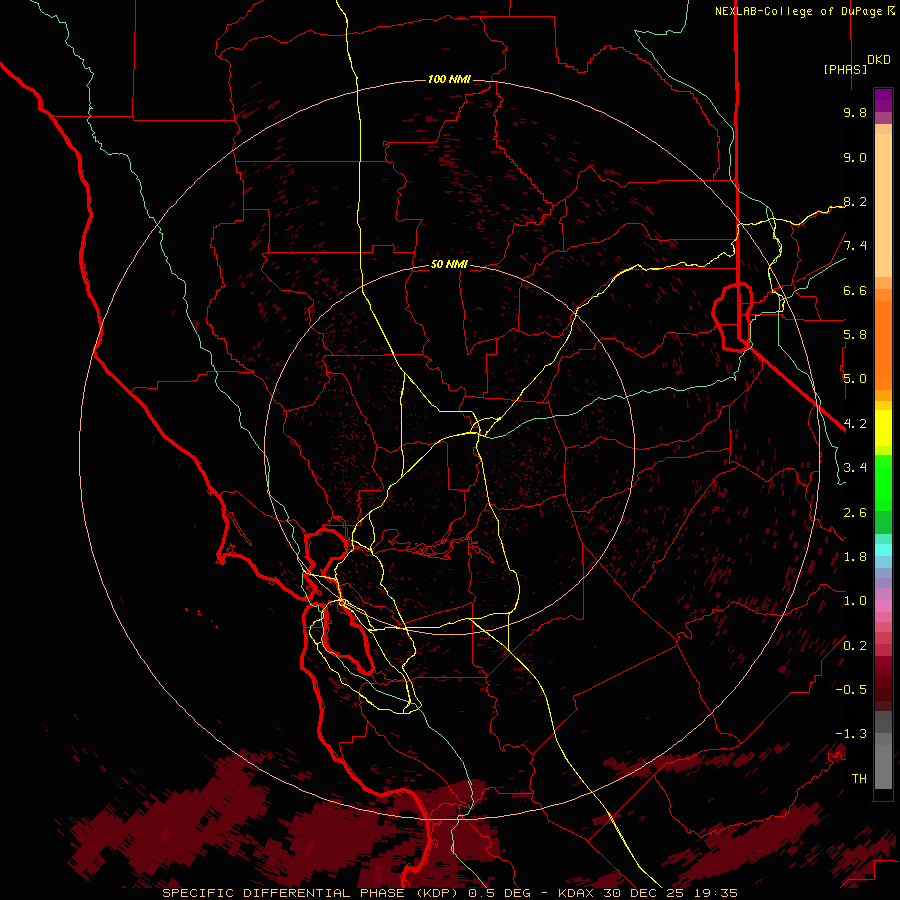Click the 0.5 DEG elevation text
The height and width of the screenshot is (900, 900).
pos(498,893)
